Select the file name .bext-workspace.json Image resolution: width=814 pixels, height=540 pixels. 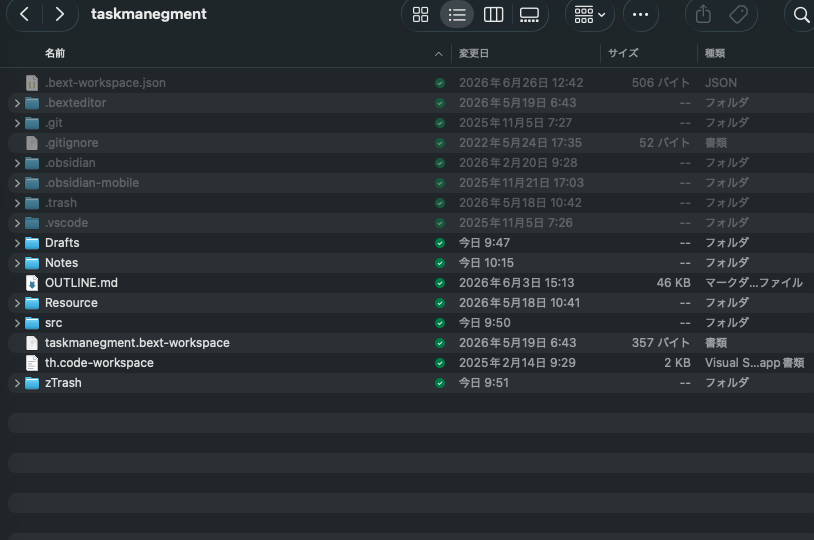click(105, 83)
